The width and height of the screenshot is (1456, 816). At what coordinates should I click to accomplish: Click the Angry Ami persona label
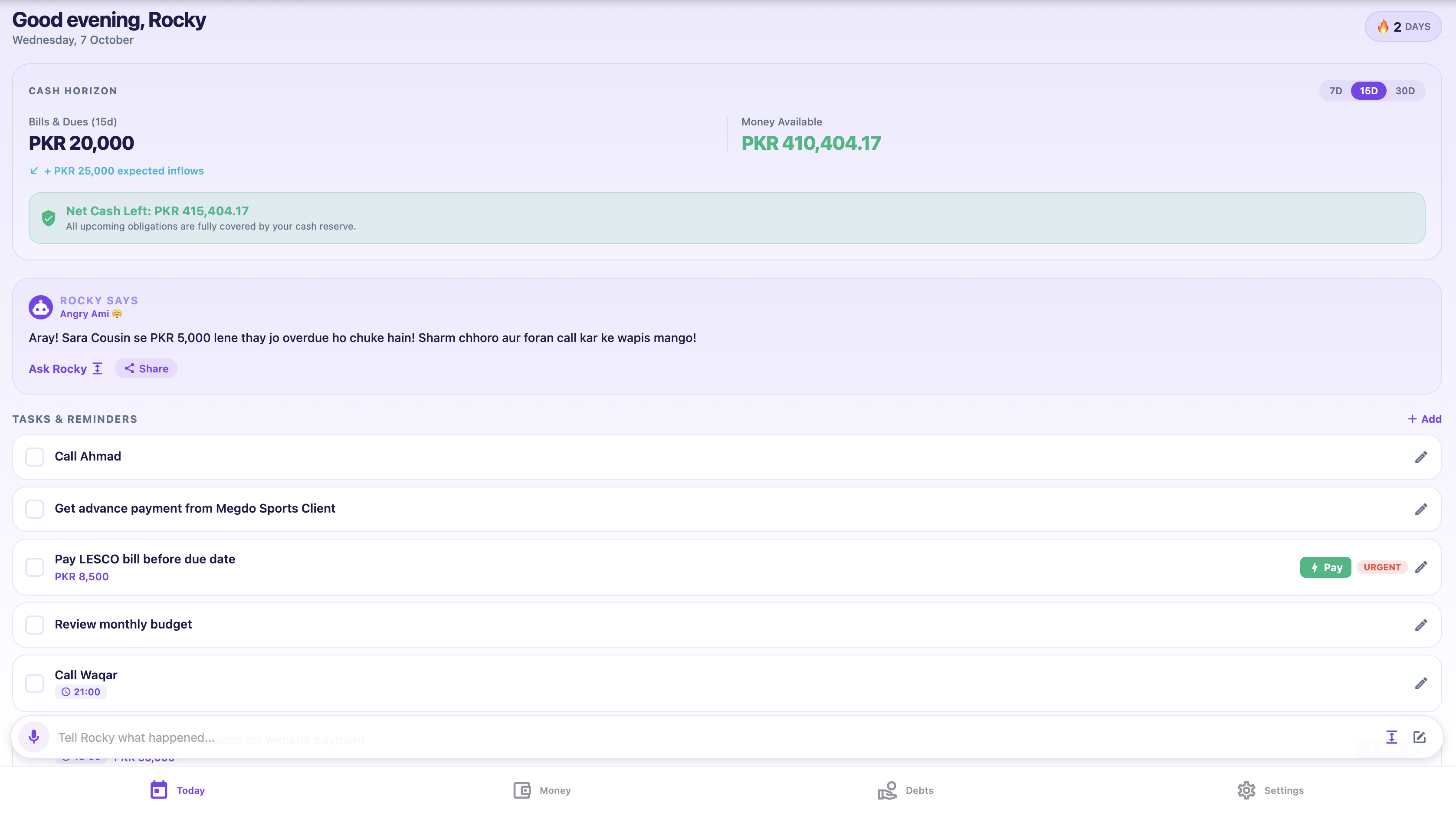pos(90,314)
